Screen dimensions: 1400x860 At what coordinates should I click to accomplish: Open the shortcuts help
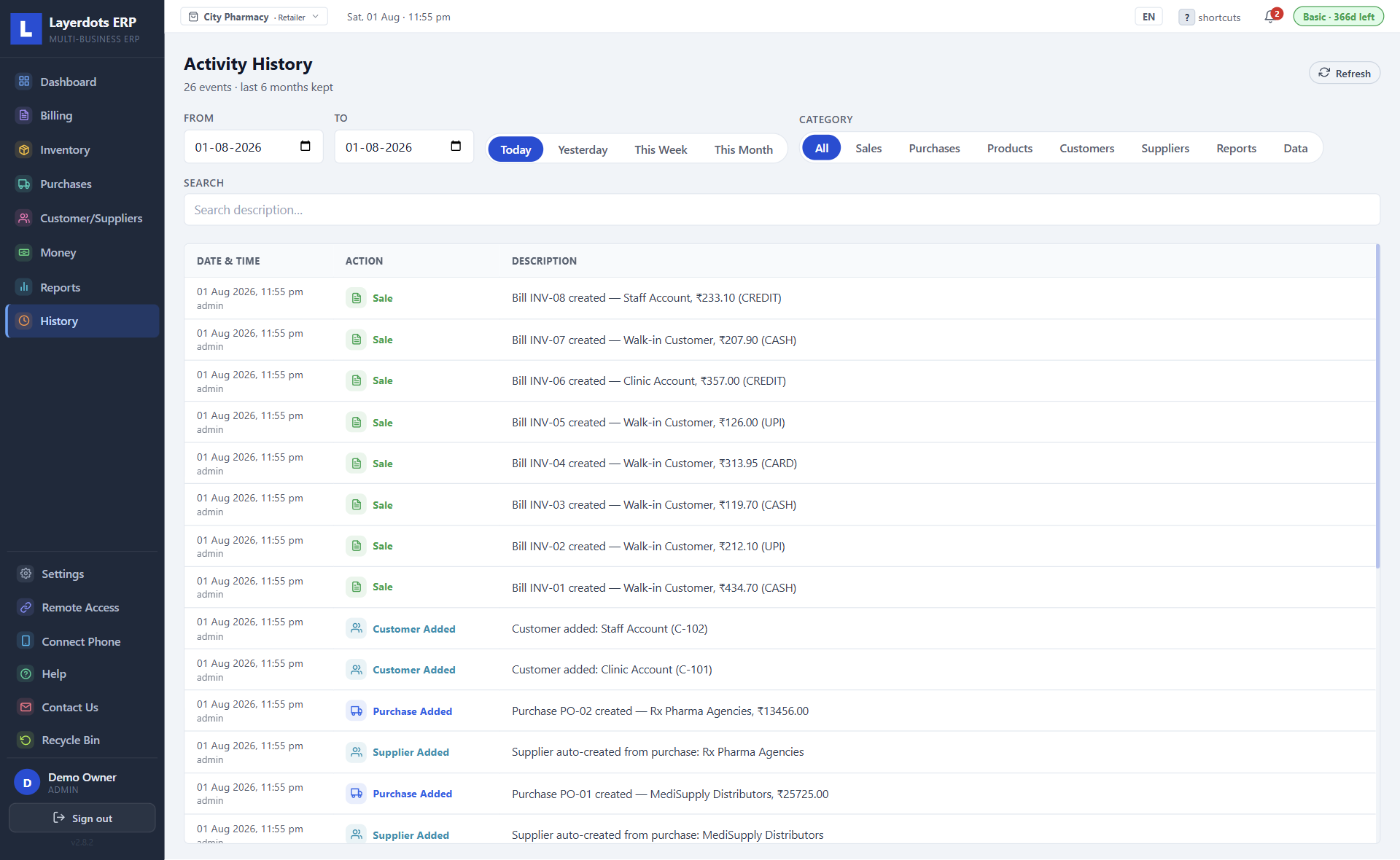tap(1210, 17)
